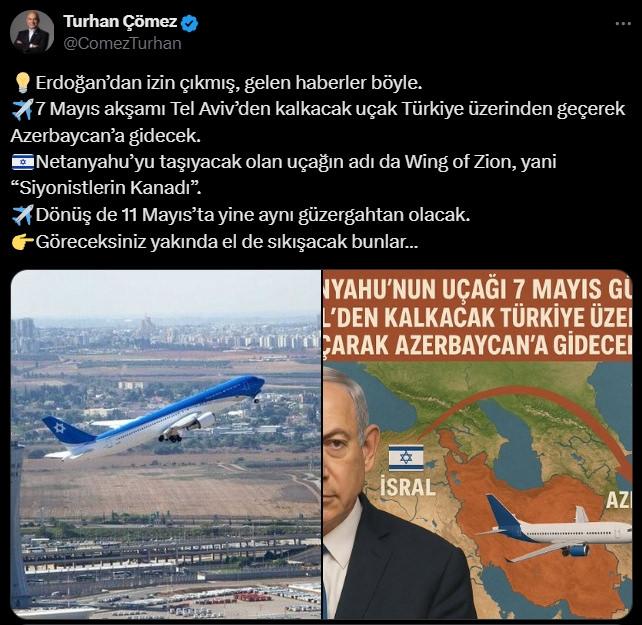Image resolution: width=642 pixels, height=625 pixels.
Task: Open Turhan Çömez's profile avatar
Action: [32, 32]
